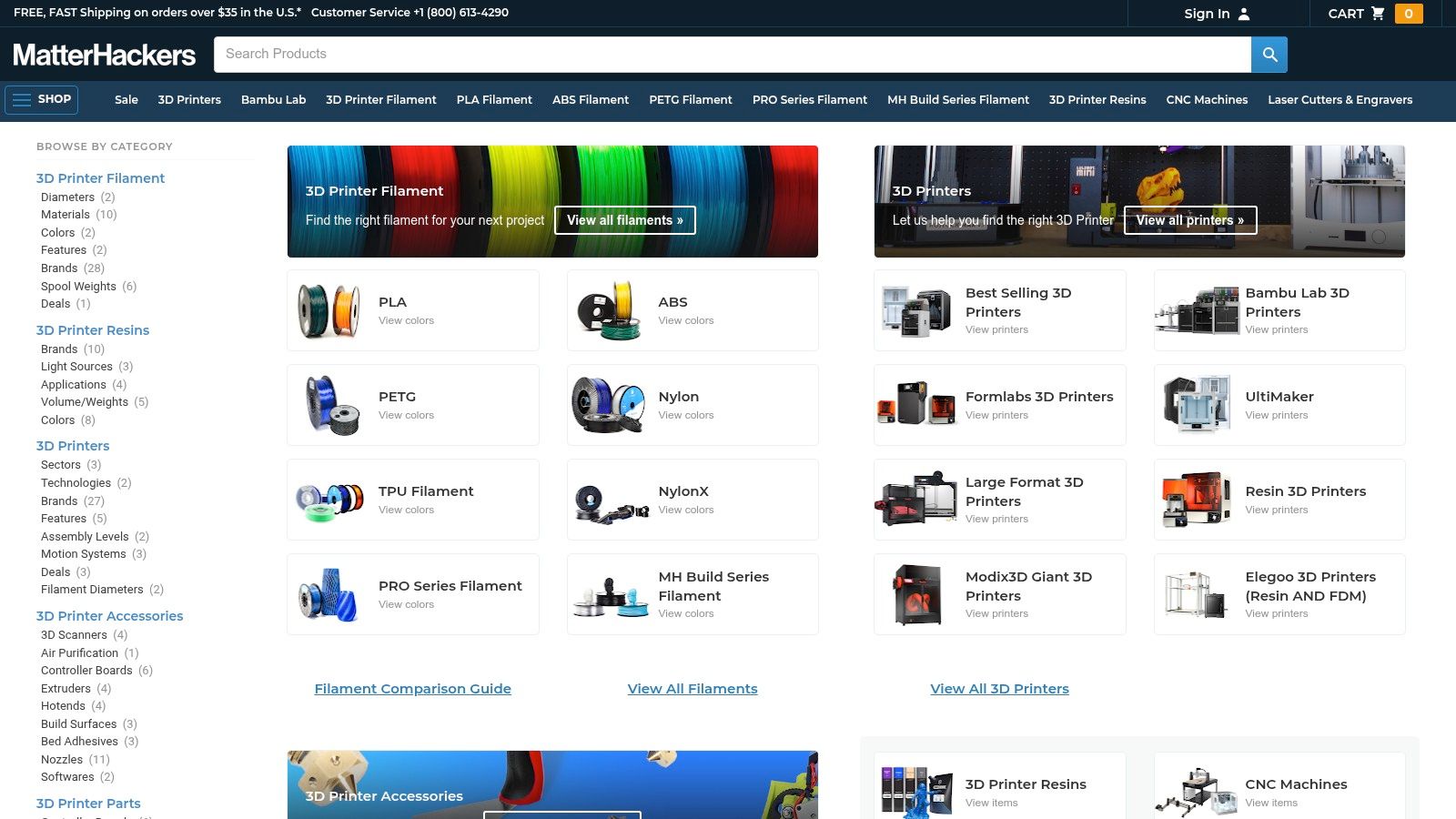
Task: Open the shopping cart icon
Action: coord(1378,14)
